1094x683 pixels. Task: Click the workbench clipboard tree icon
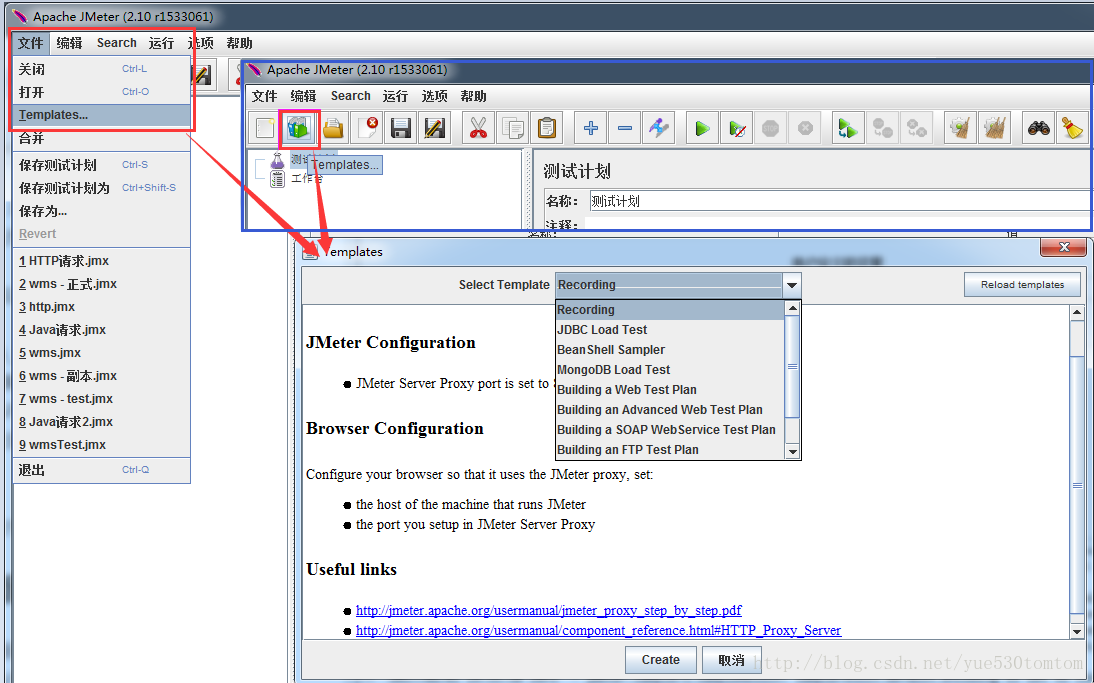point(278,179)
